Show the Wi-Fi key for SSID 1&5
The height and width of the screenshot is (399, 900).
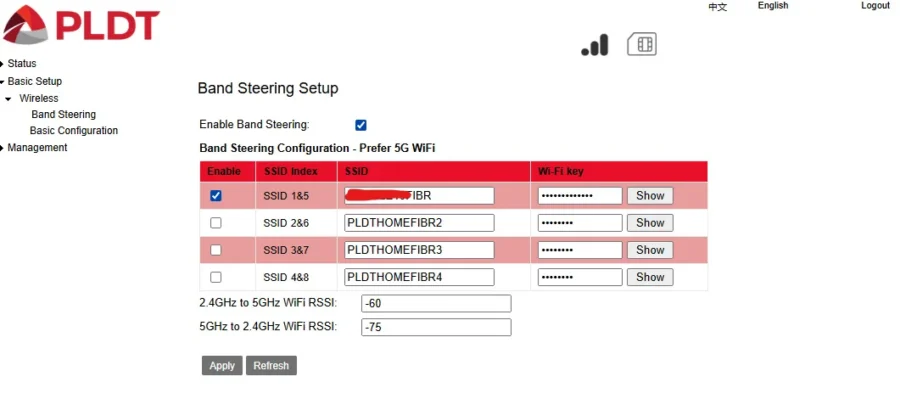point(650,196)
